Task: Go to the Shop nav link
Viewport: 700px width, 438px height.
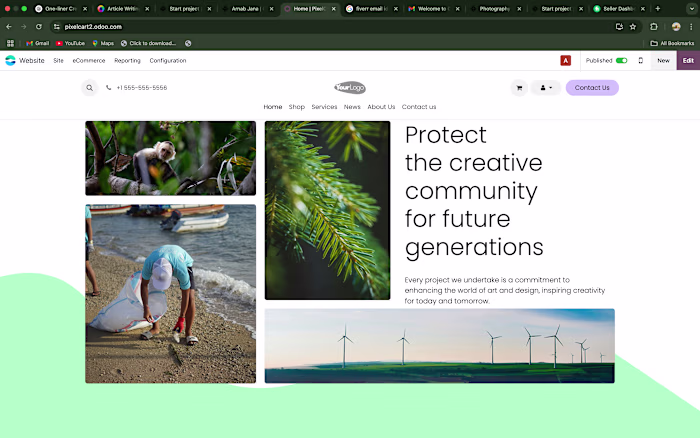Action: tap(296, 107)
